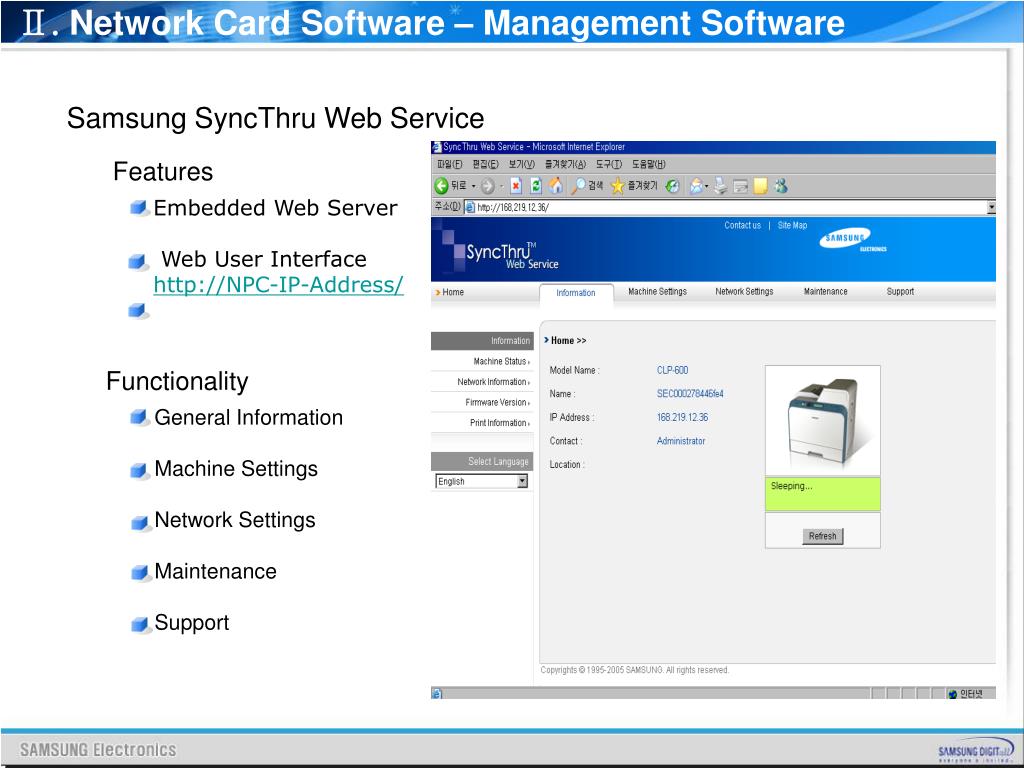Switch to the Support tab
This screenshot has width=1024, height=768.
[900, 292]
